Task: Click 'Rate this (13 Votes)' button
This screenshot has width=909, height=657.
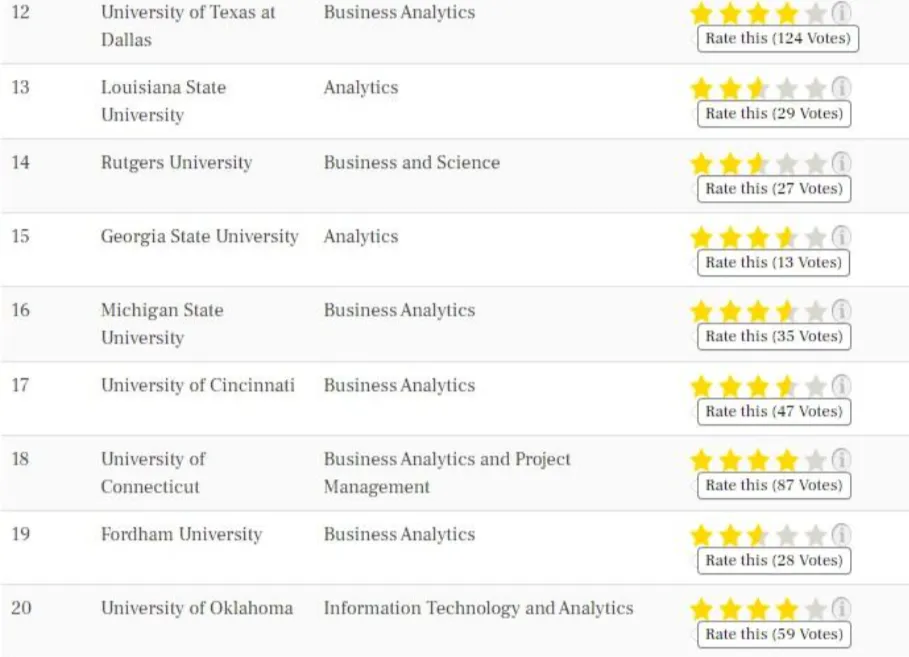Action: click(x=773, y=262)
